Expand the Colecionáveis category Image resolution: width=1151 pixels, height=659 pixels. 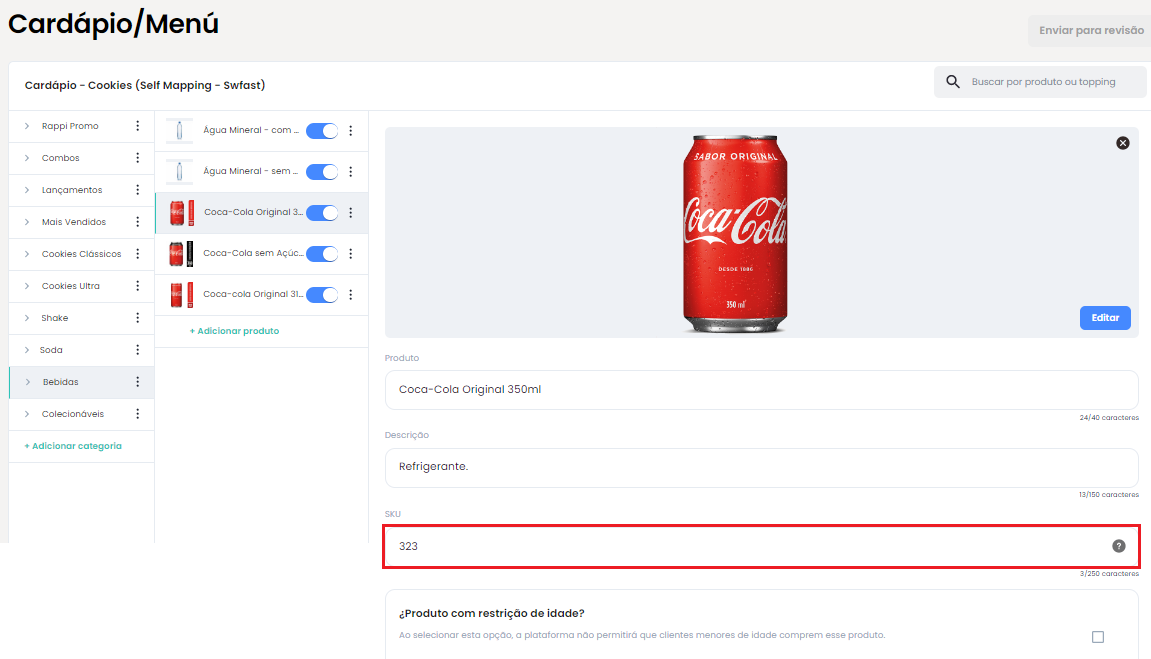click(x=27, y=414)
